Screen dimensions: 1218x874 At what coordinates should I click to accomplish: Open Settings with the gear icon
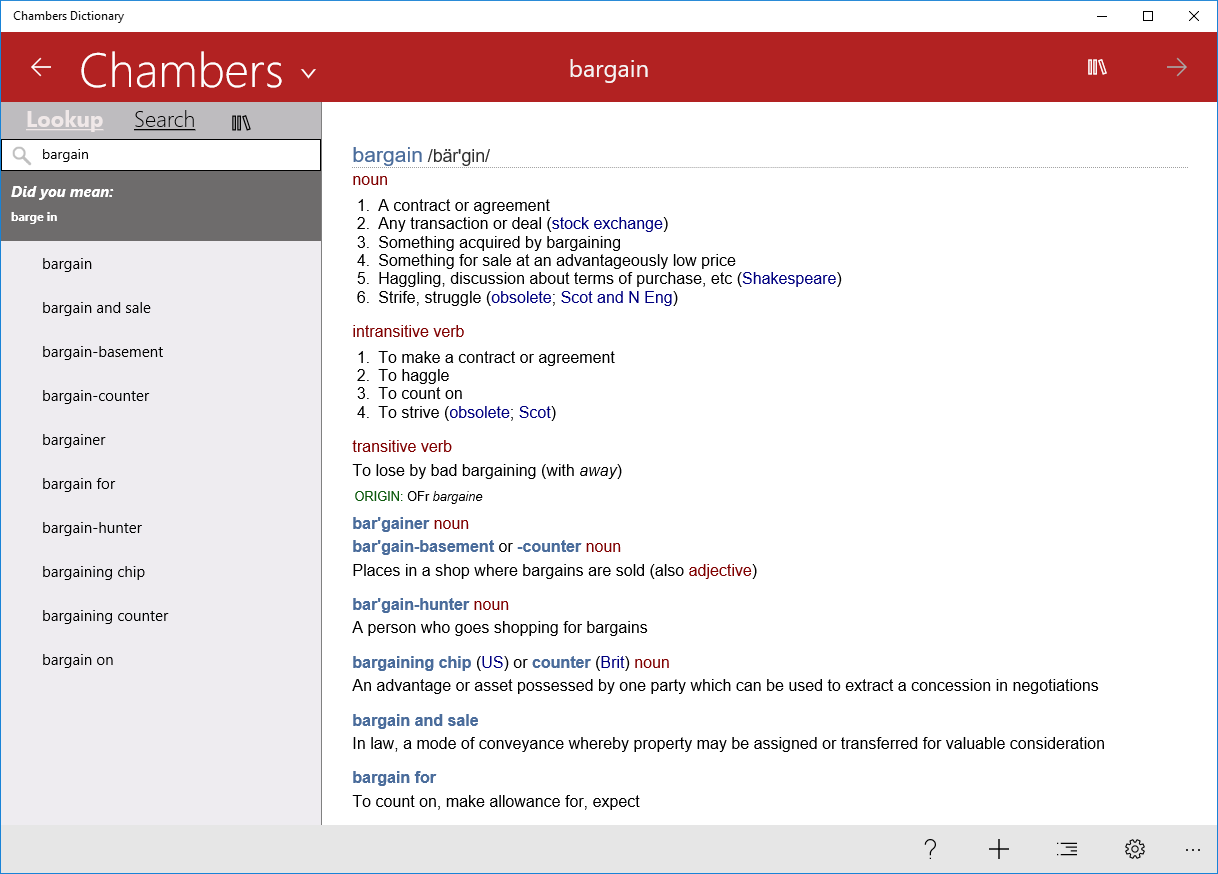click(1134, 848)
